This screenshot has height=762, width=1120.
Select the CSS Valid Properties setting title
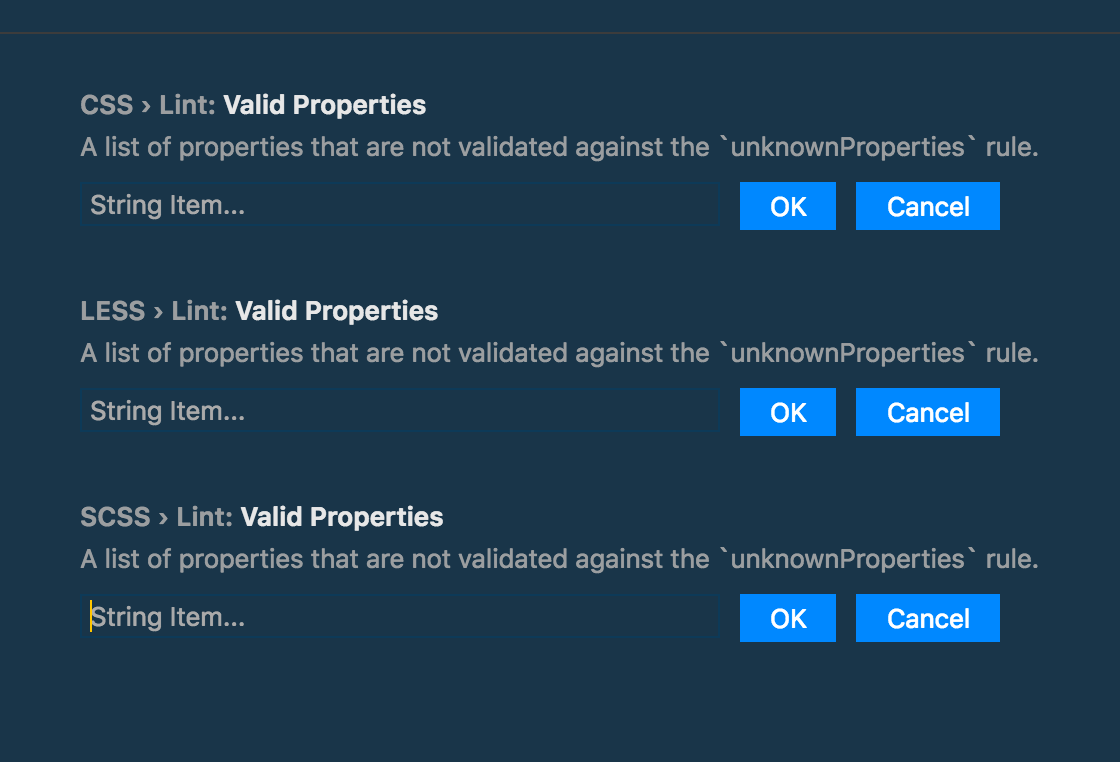tap(326, 104)
